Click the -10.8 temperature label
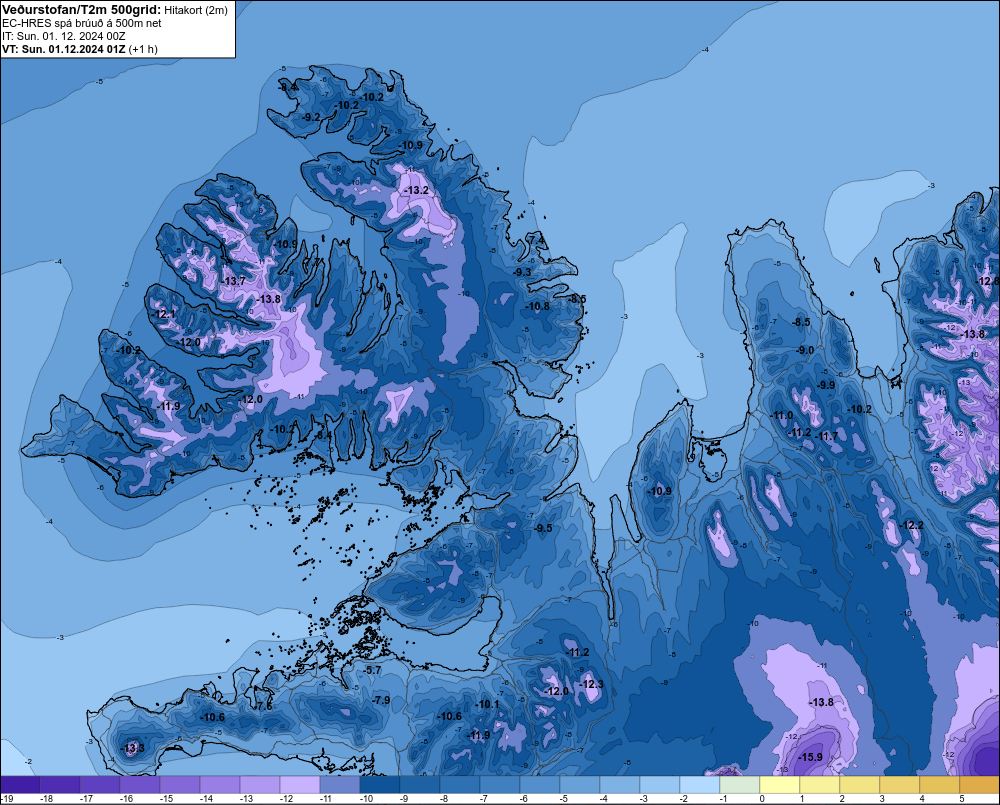The width and height of the screenshot is (1000, 805). tap(538, 306)
